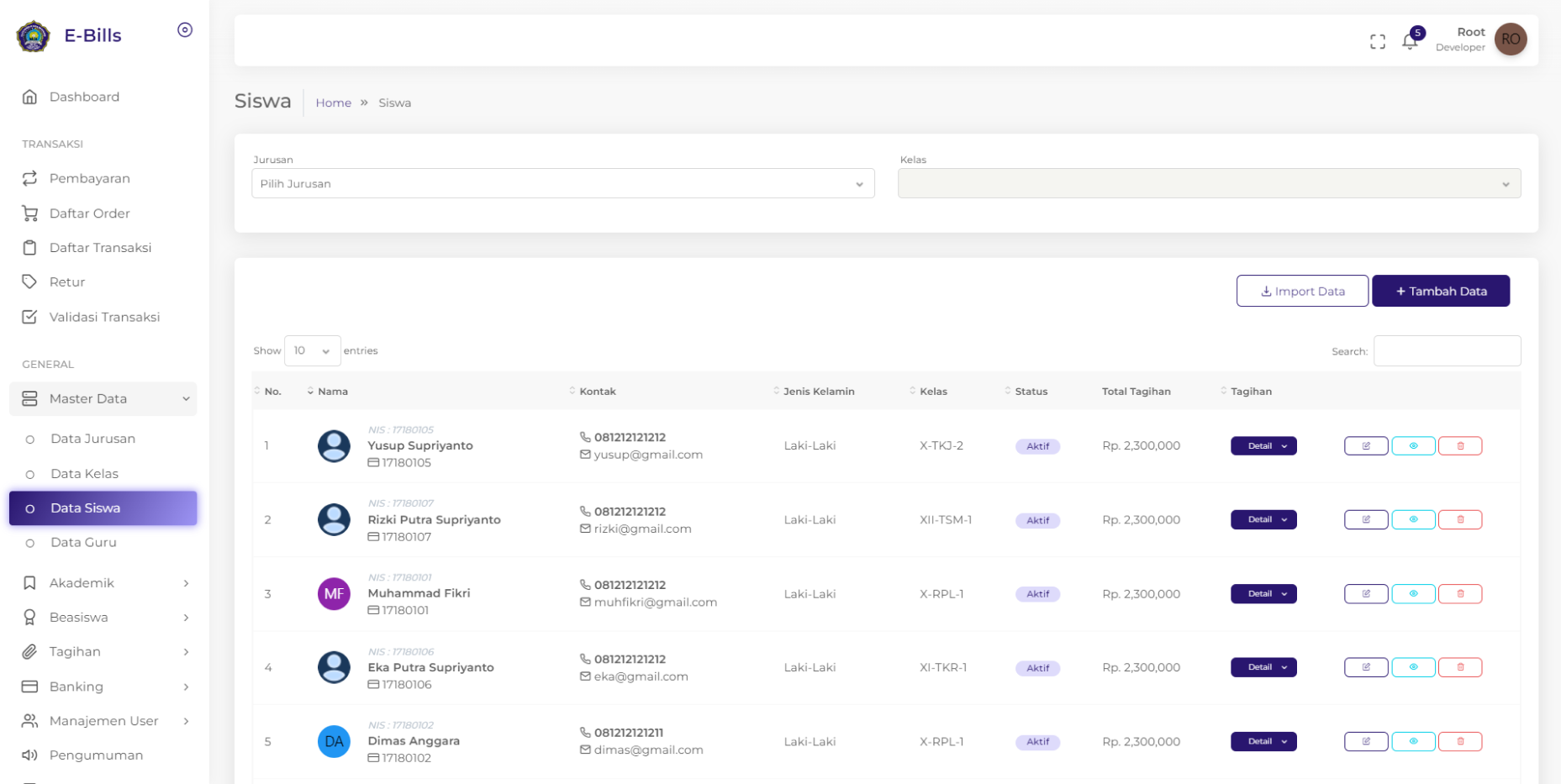Open the Pilih Jurusan dropdown
This screenshot has height=784, width=1561.
click(562, 184)
